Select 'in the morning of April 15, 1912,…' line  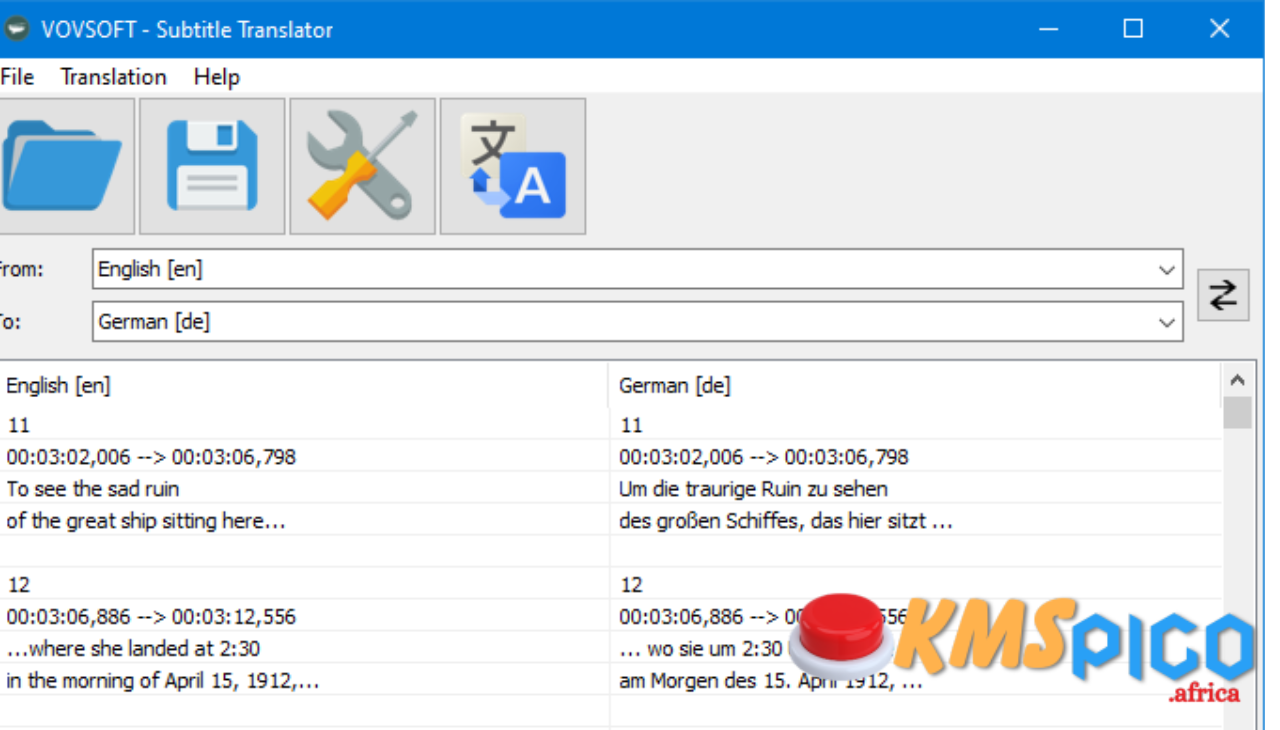pos(304,681)
